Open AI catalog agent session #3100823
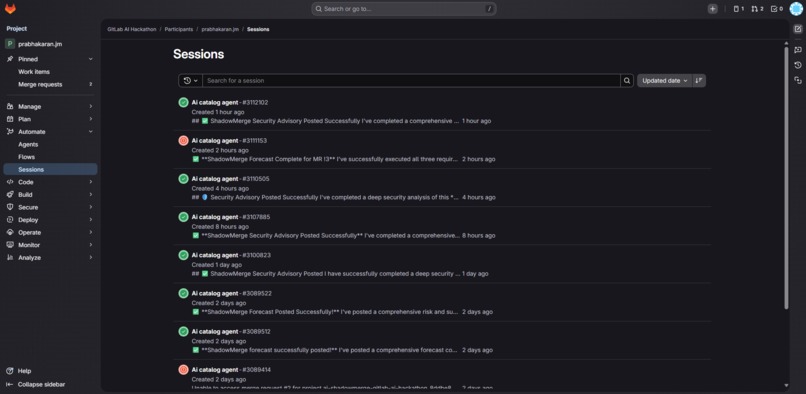806x394 pixels. tap(231, 255)
